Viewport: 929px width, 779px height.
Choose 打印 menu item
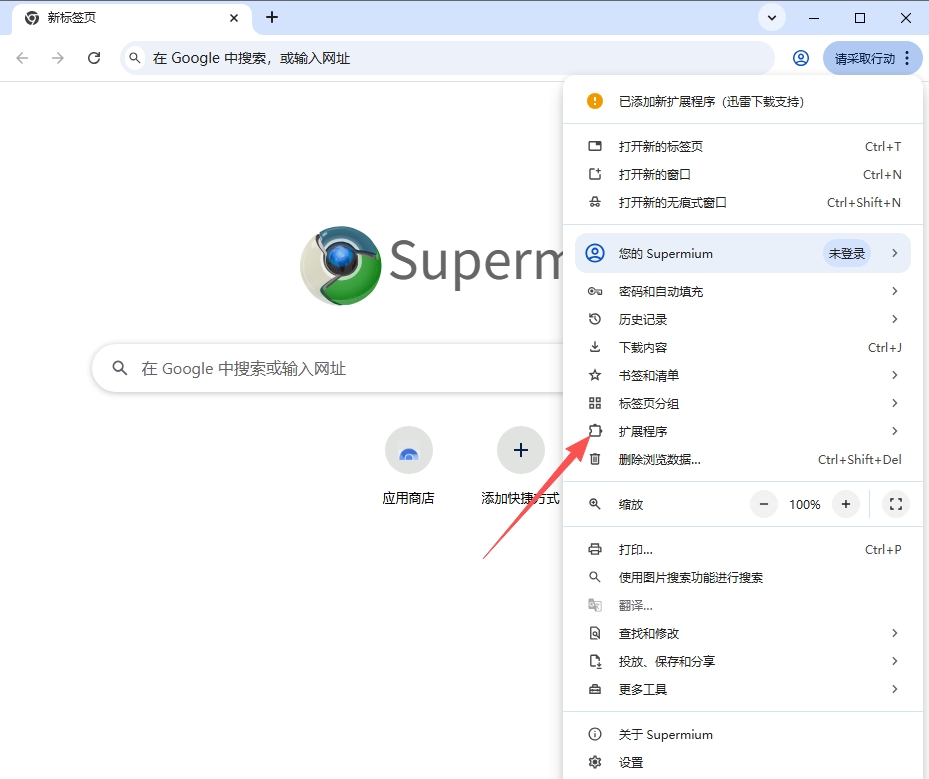(x=742, y=549)
